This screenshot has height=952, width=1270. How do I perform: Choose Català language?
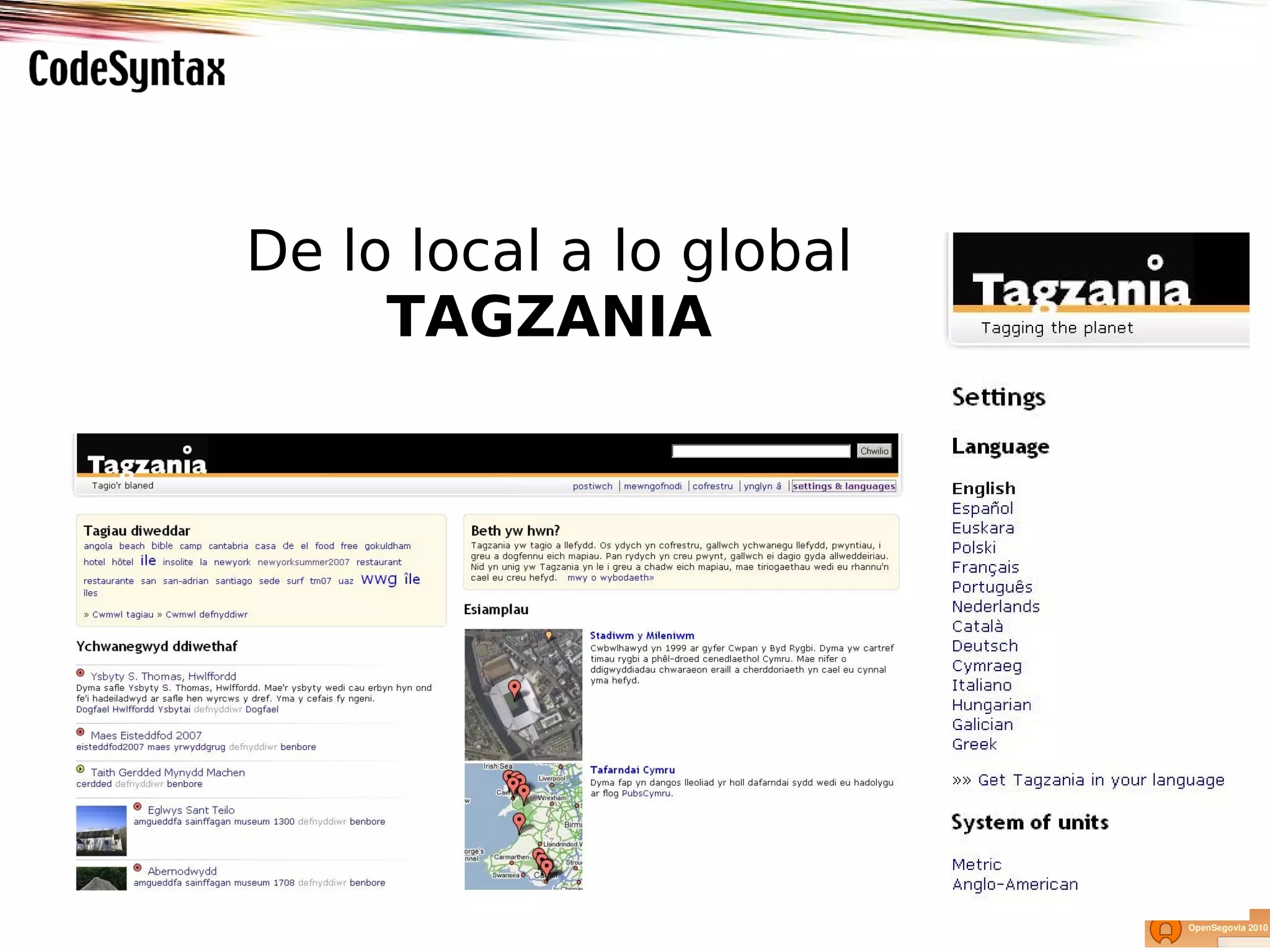click(x=977, y=627)
